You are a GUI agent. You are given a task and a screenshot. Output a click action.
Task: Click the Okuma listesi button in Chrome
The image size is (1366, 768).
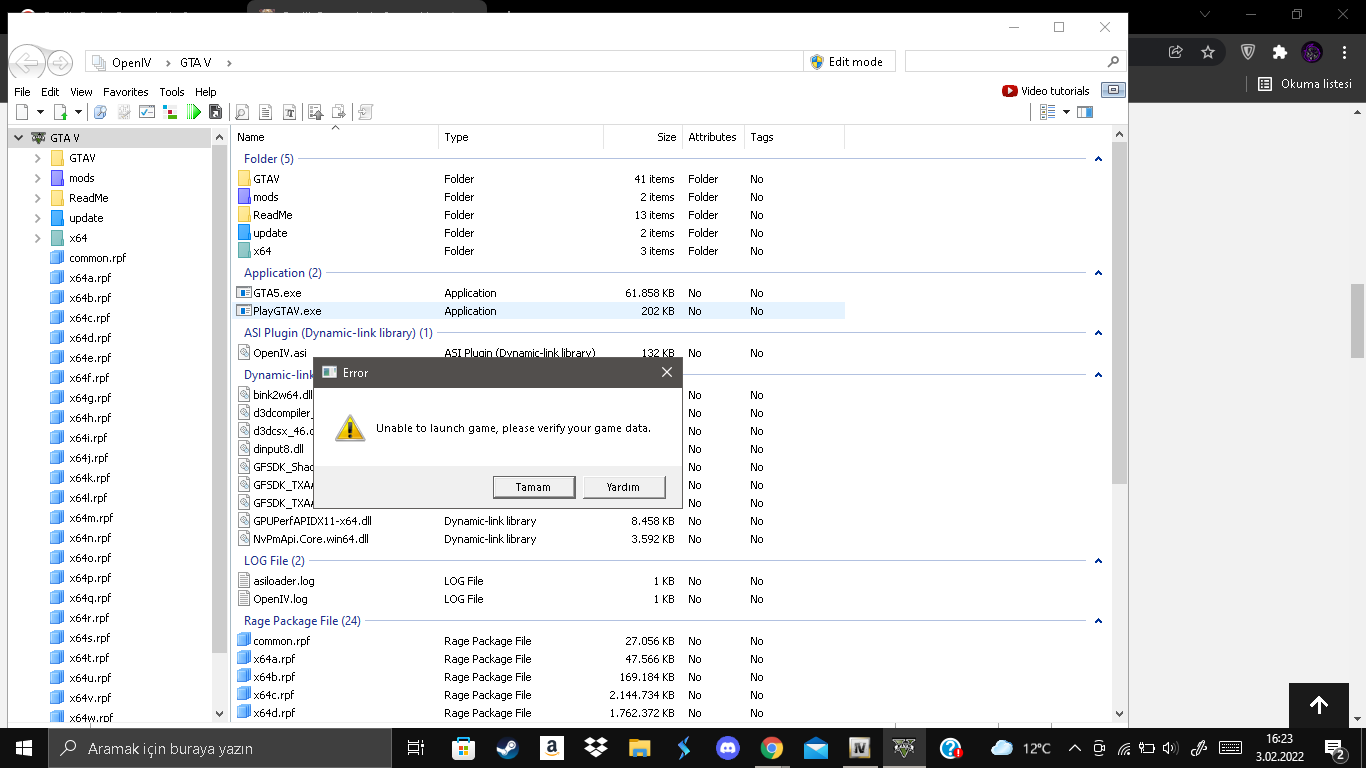coord(1305,84)
